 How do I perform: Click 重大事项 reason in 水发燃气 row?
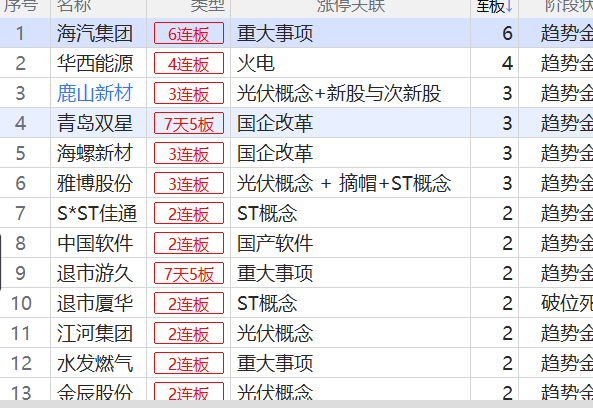pyautogui.click(x=275, y=363)
